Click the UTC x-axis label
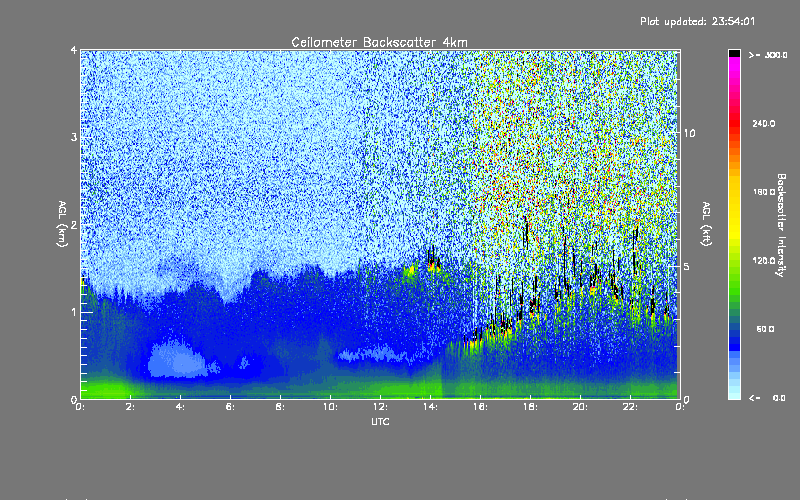Screen dimensions: 800x500 point(380,421)
